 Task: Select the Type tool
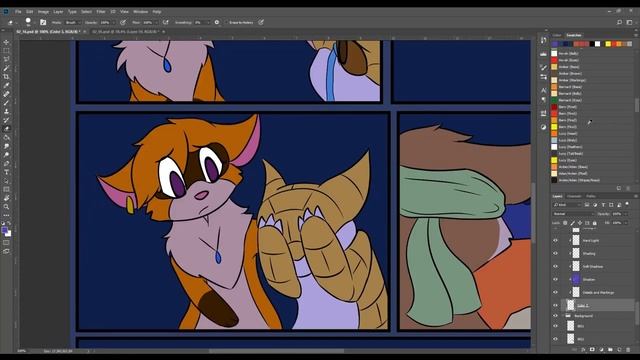(x=6, y=172)
